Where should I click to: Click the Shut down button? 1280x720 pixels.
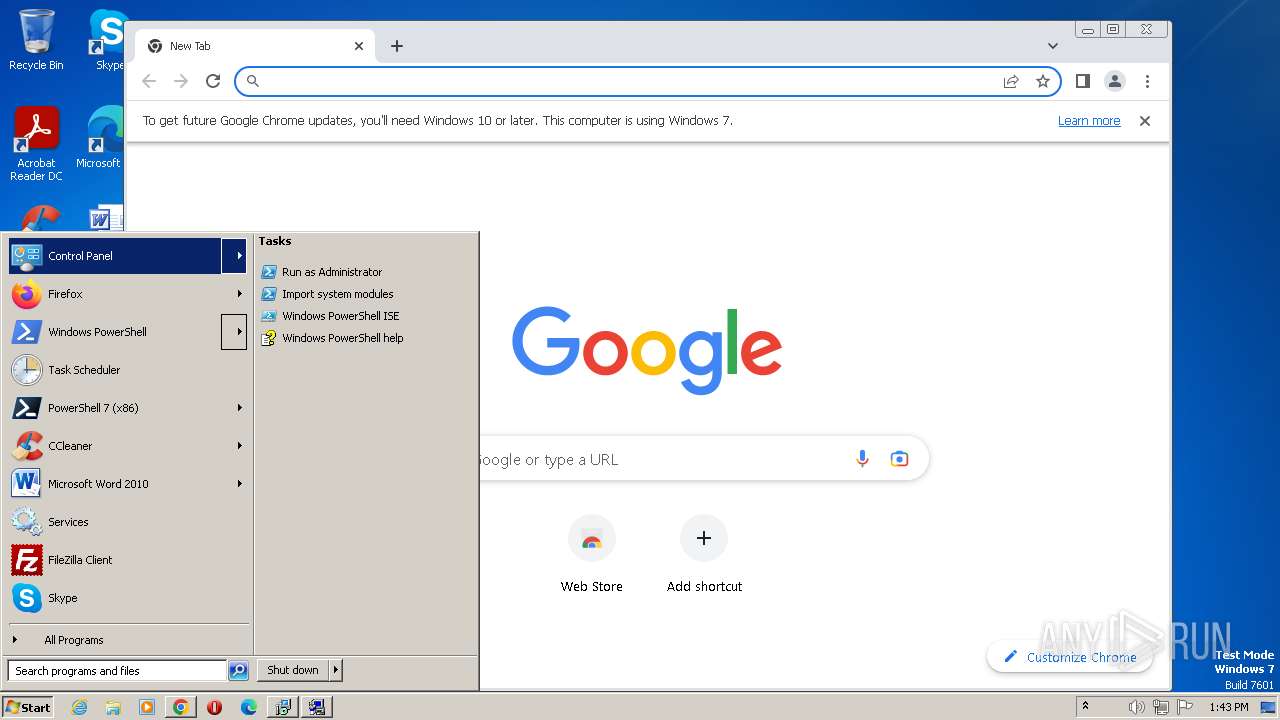click(293, 670)
